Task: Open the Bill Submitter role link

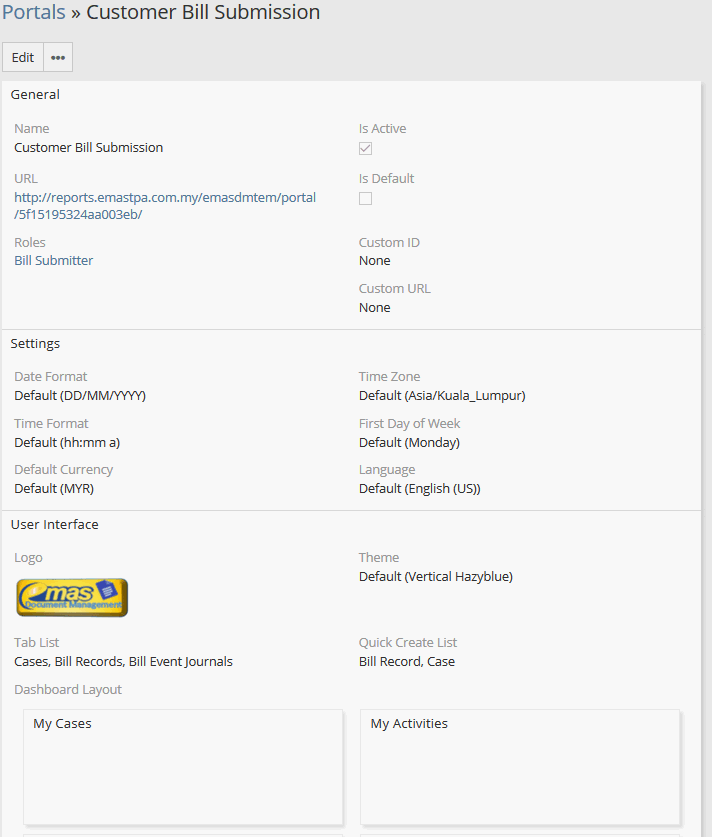Action: click(x=53, y=260)
